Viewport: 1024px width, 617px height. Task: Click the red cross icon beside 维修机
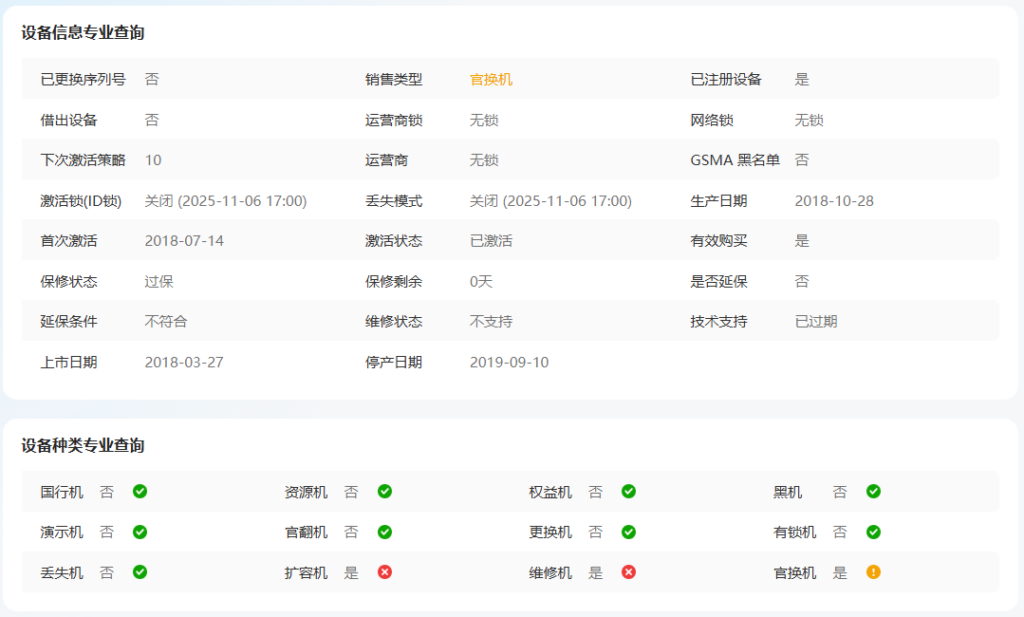tap(629, 572)
